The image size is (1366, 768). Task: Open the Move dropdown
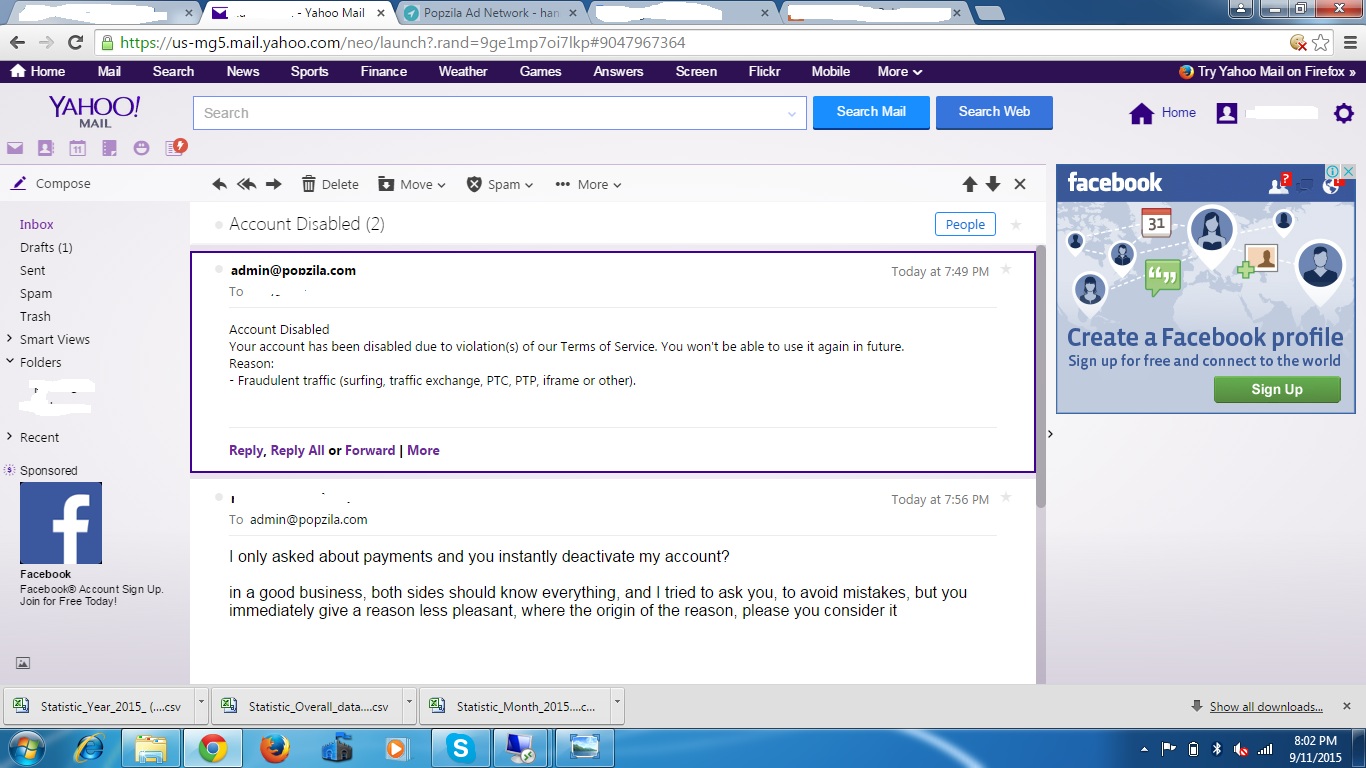412,184
